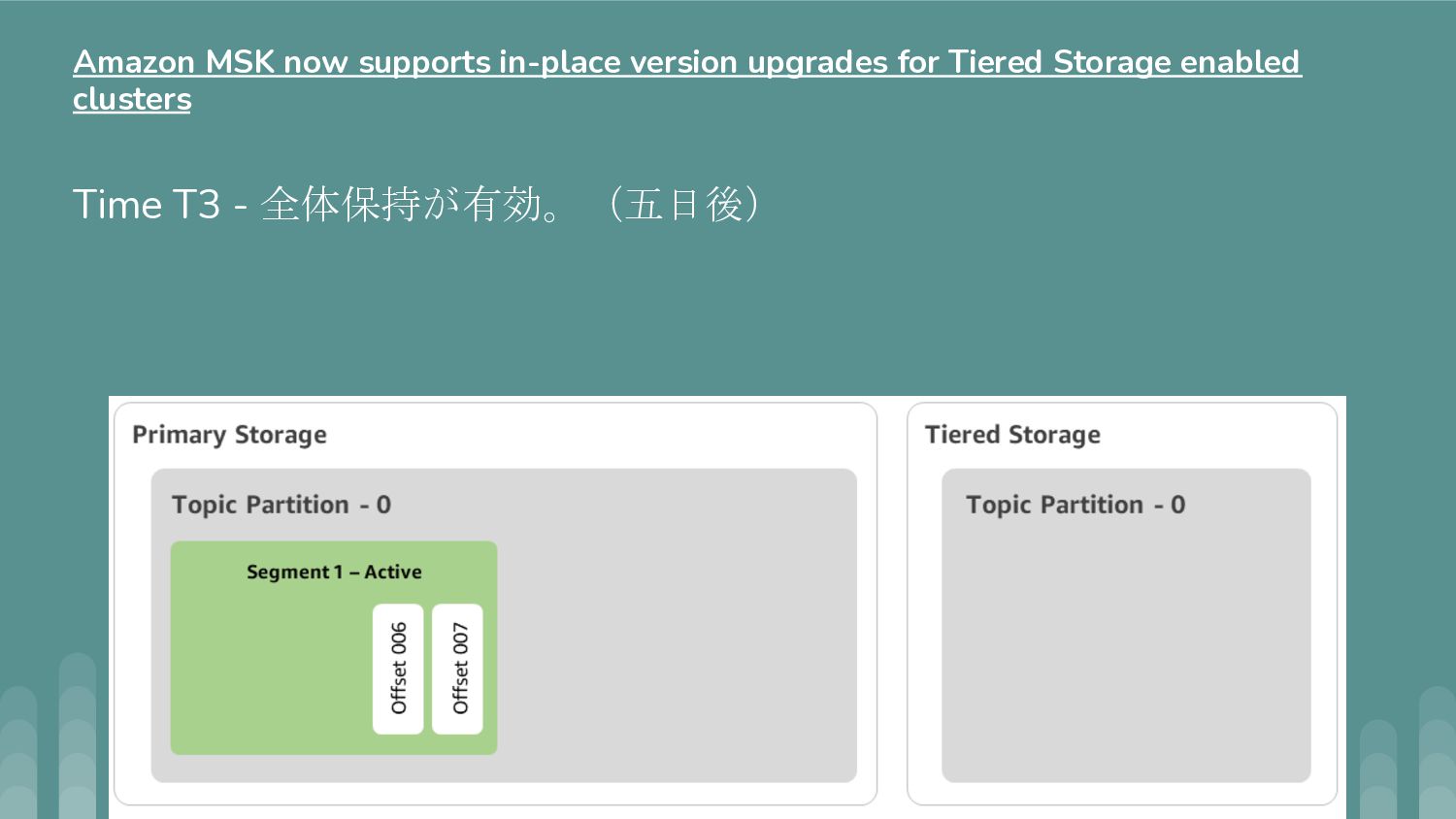Viewport: 1456px width, 819px height.
Task: Click the Offset 007 box
Action: (457, 669)
